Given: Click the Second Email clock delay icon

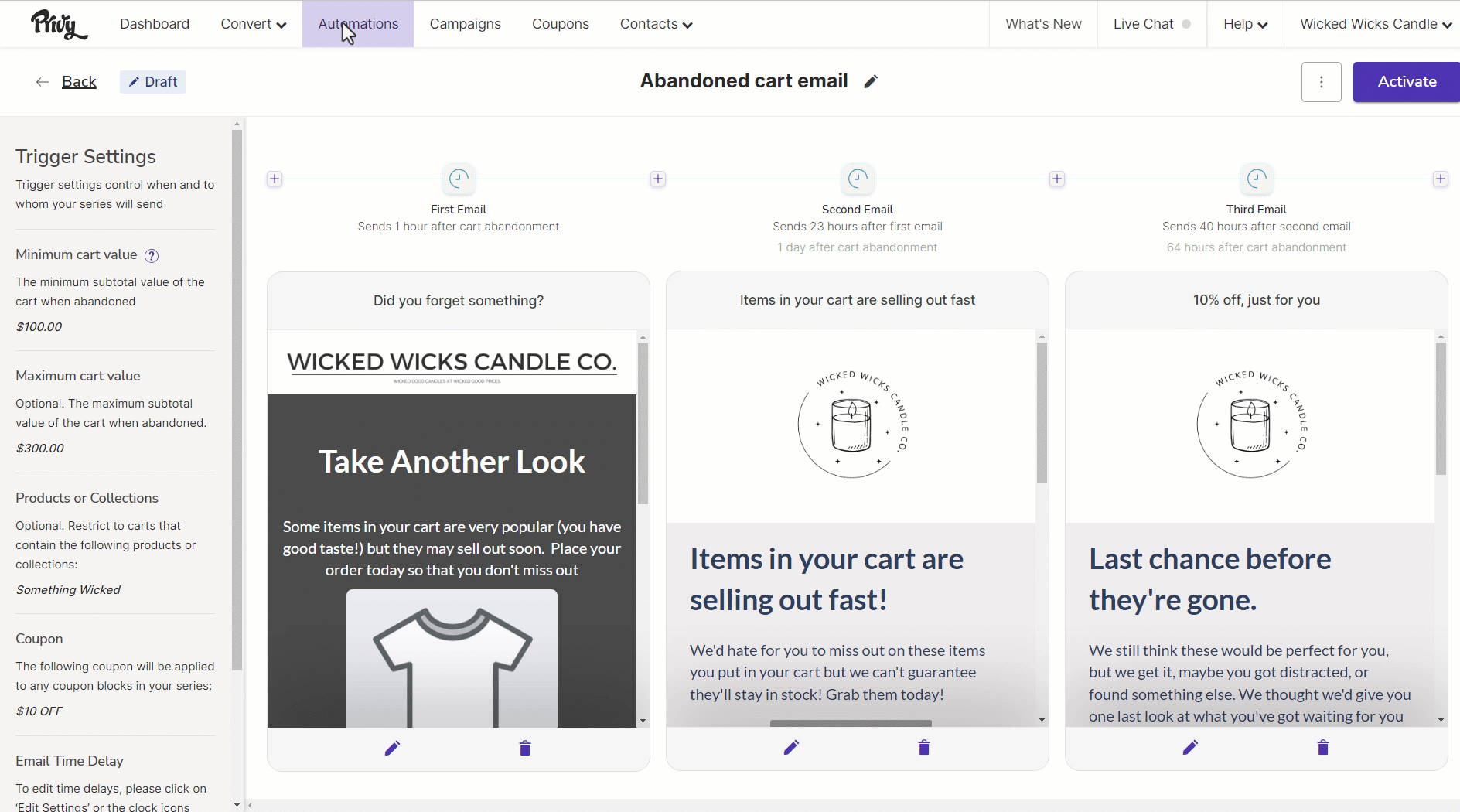Looking at the screenshot, I should (x=858, y=179).
